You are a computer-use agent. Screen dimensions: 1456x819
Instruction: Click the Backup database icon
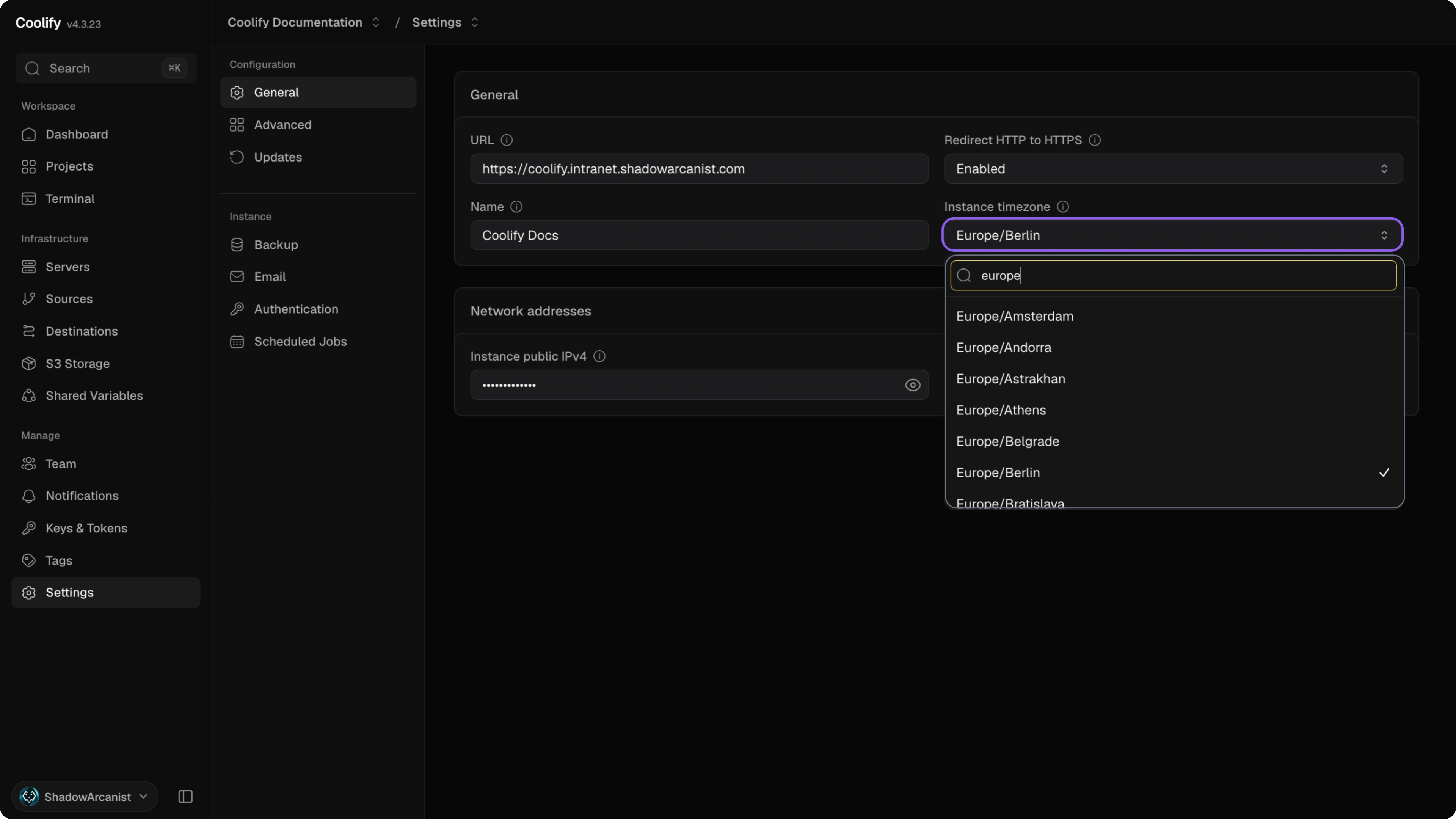pos(237,245)
